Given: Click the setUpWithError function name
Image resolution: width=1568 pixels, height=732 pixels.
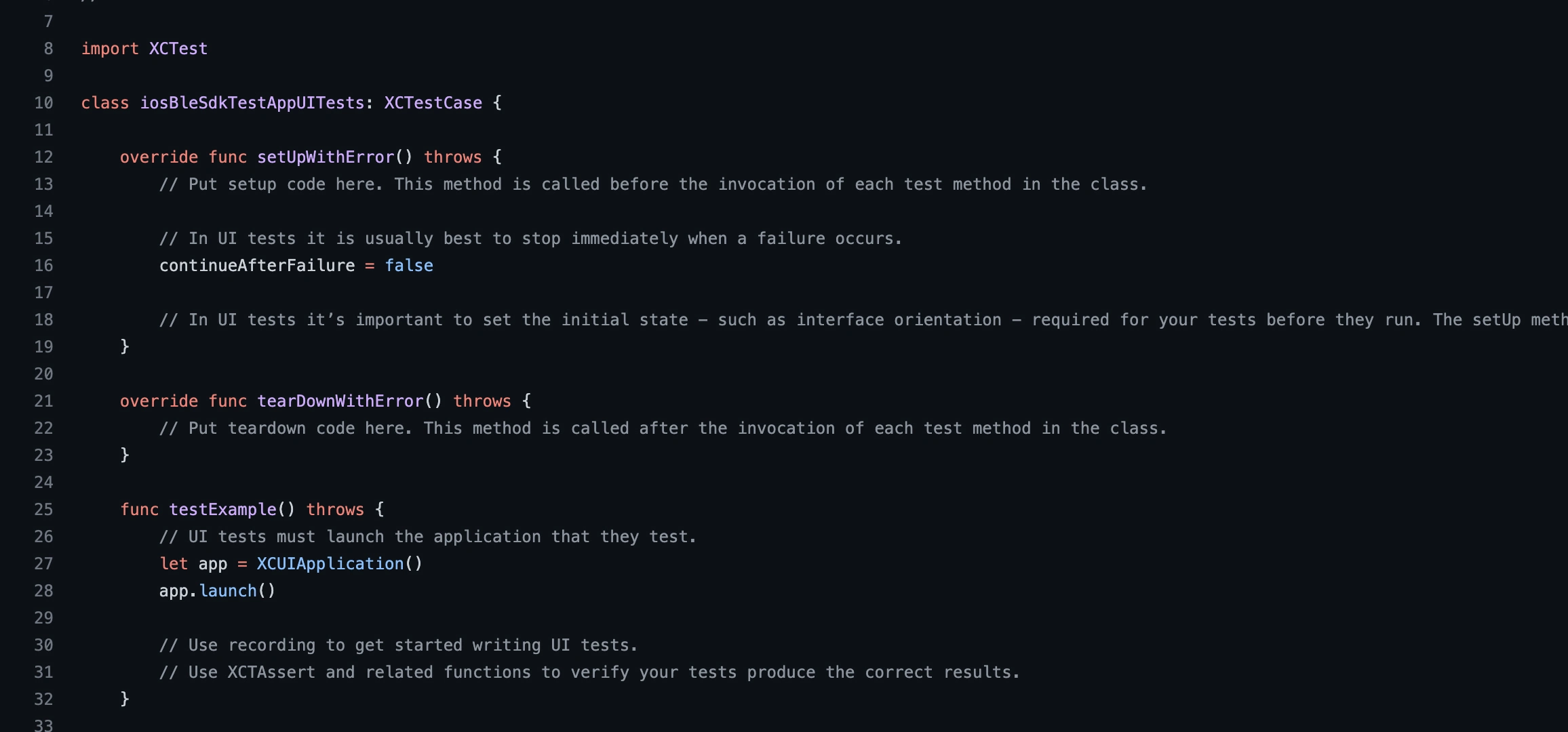Looking at the screenshot, I should [326, 157].
